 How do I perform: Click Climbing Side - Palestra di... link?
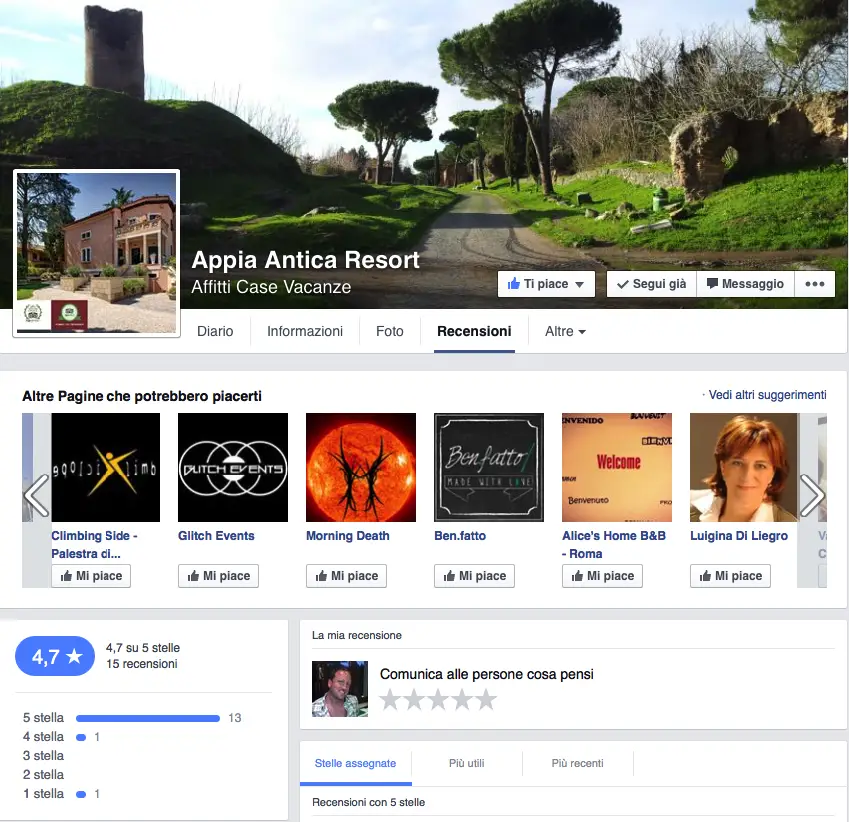tap(94, 544)
